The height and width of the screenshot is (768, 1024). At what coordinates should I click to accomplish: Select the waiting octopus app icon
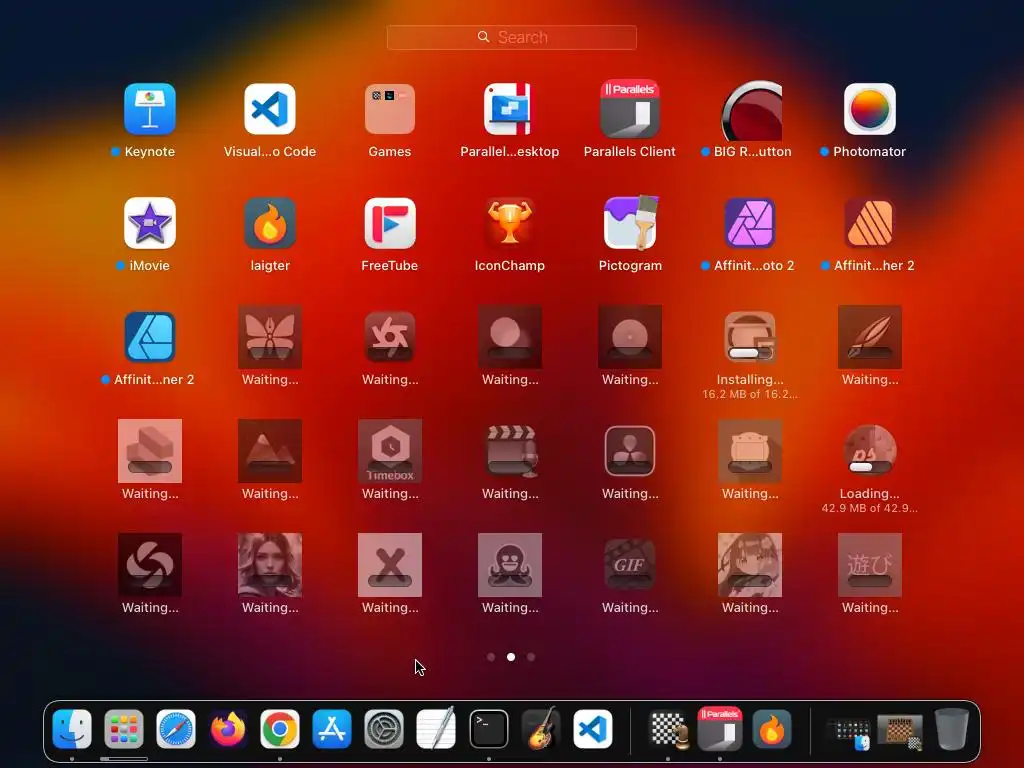pyautogui.click(x=509, y=565)
